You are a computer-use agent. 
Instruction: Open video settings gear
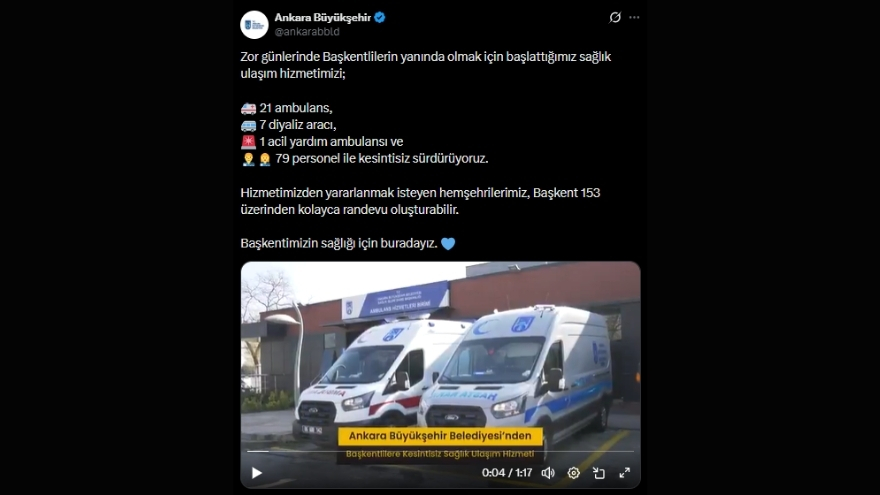(574, 473)
